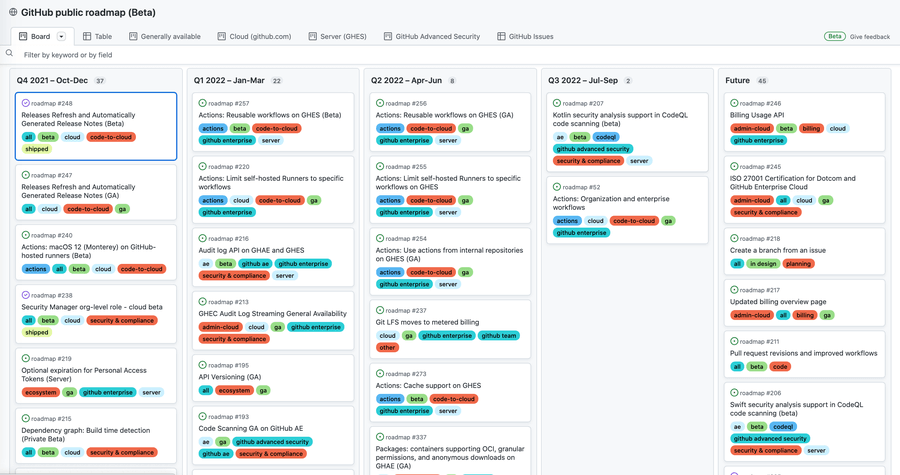Screen dimensions: 900x475
Task: Click the status icon on roadmap #218
Action: 734,238
